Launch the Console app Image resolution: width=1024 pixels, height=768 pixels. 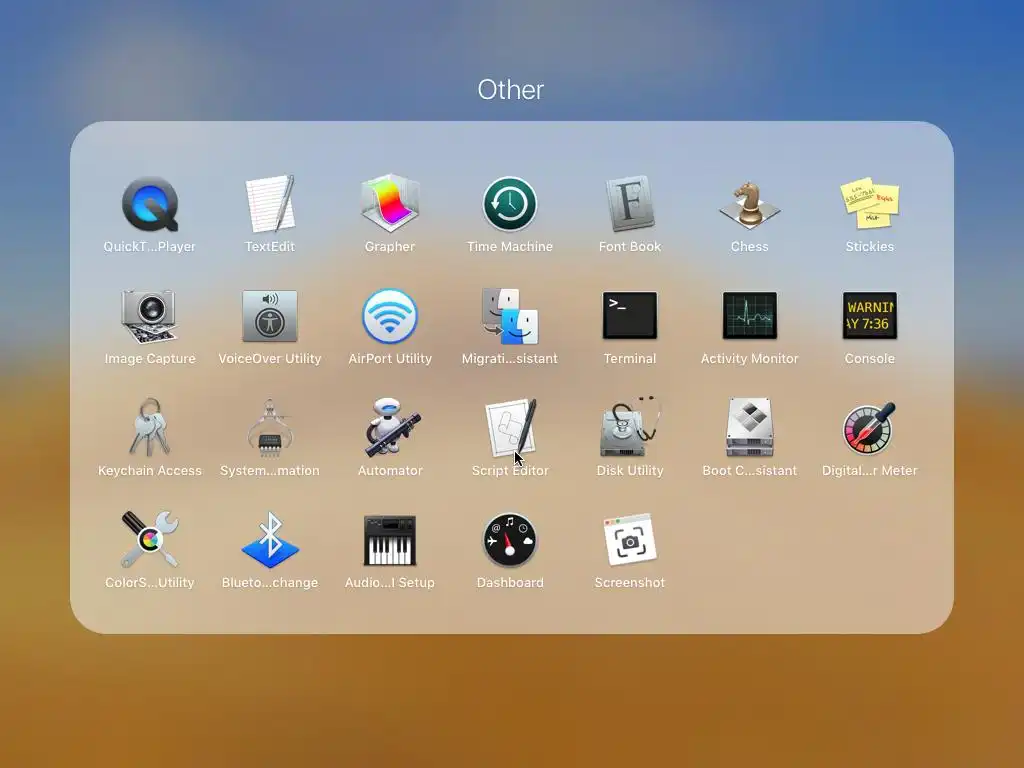pyautogui.click(x=870, y=315)
